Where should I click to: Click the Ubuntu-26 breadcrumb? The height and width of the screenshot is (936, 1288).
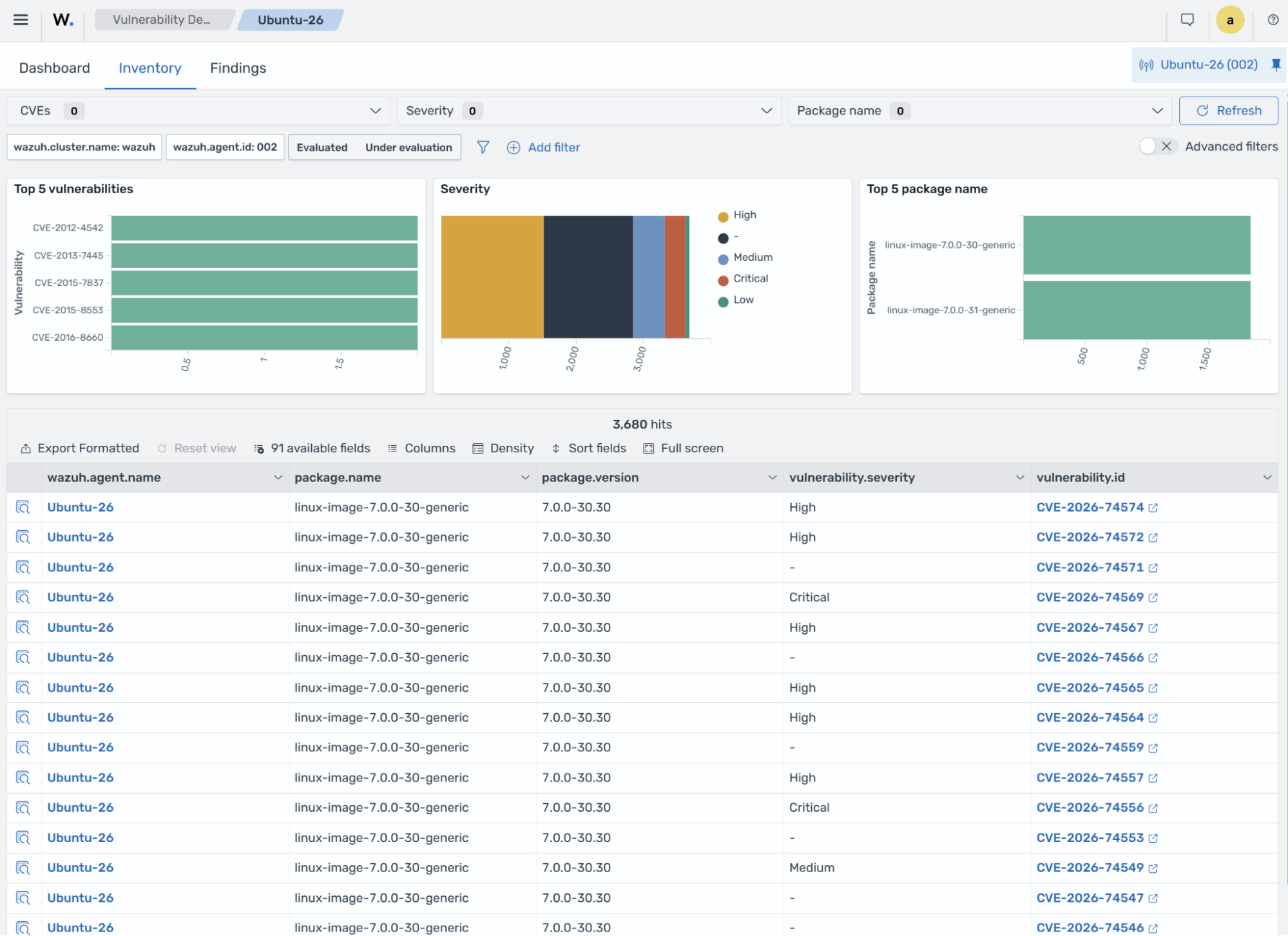[x=291, y=20]
